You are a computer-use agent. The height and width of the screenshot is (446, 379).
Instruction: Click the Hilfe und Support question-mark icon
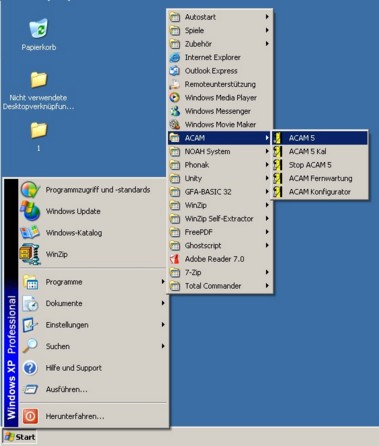click(30, 368)
